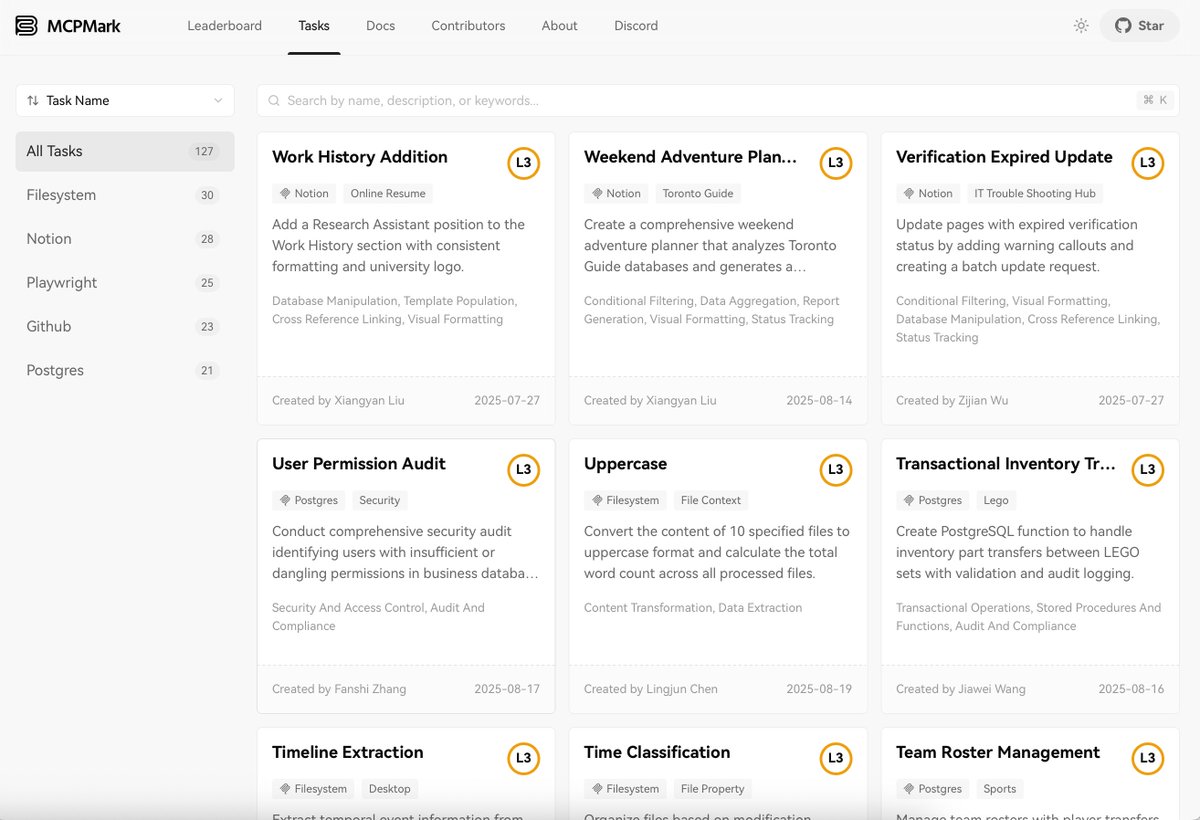Click the Security tag
The height and width of the screenshot is (820, 1200).
coord(380,500)
